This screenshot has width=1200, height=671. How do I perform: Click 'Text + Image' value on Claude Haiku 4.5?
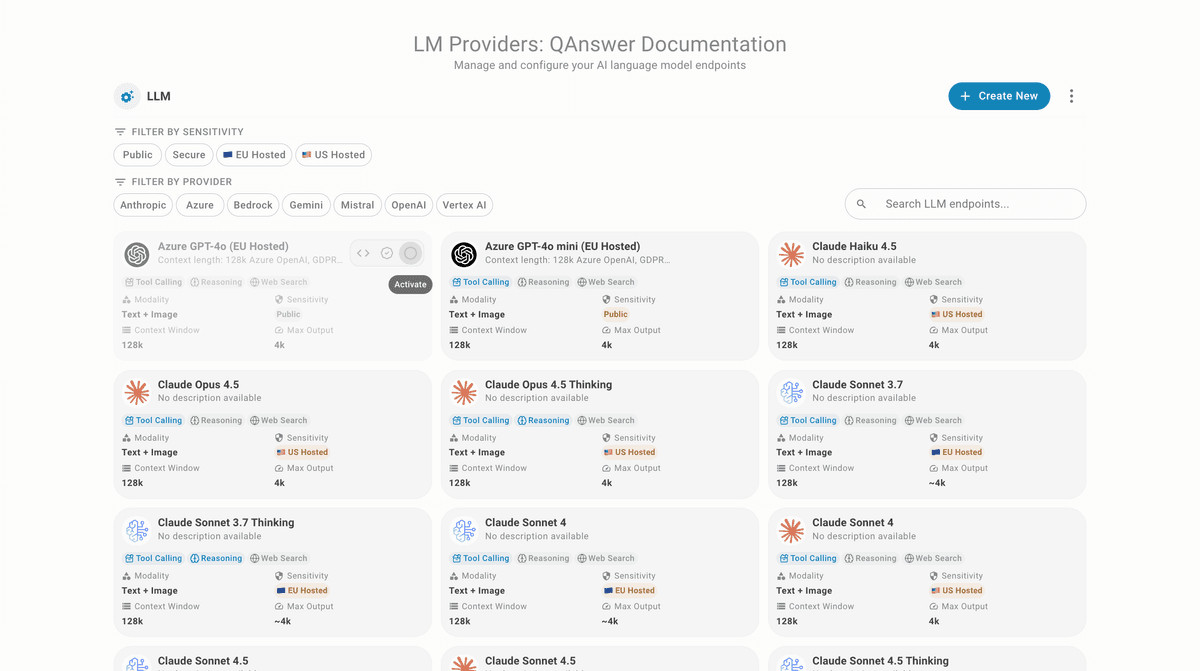[x=805, y=314]
